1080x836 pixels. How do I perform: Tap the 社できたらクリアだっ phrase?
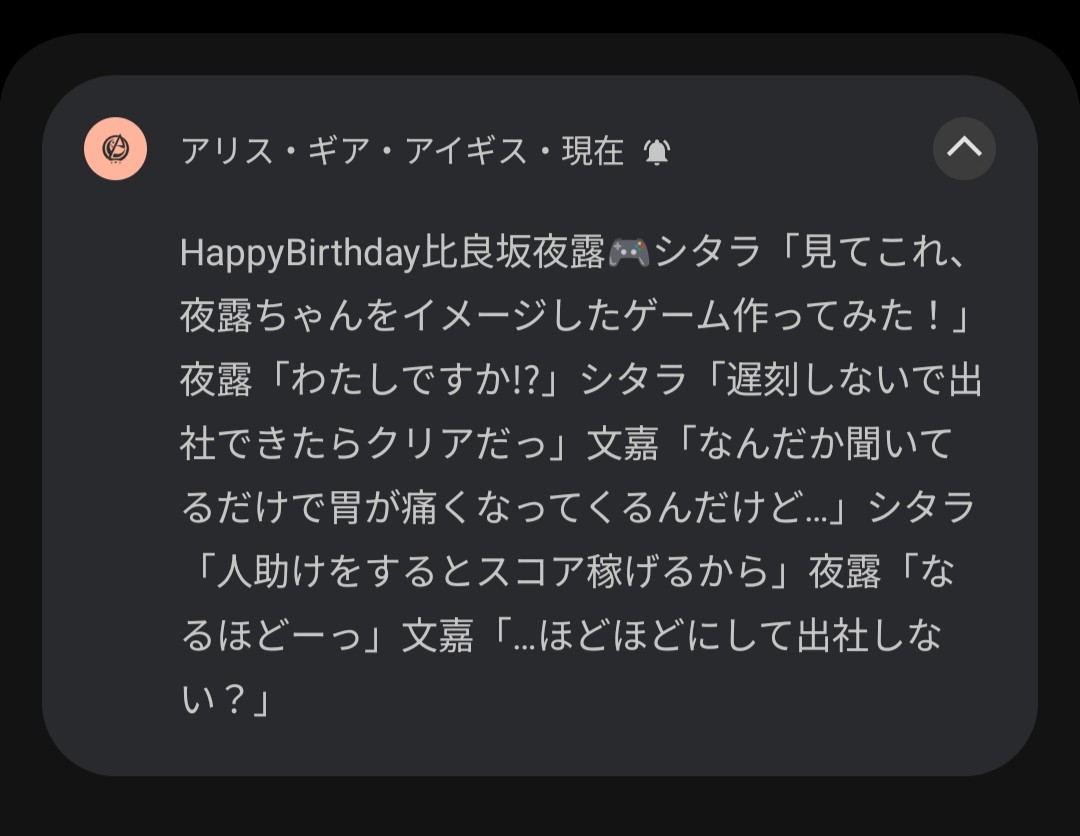click(360, 444)
